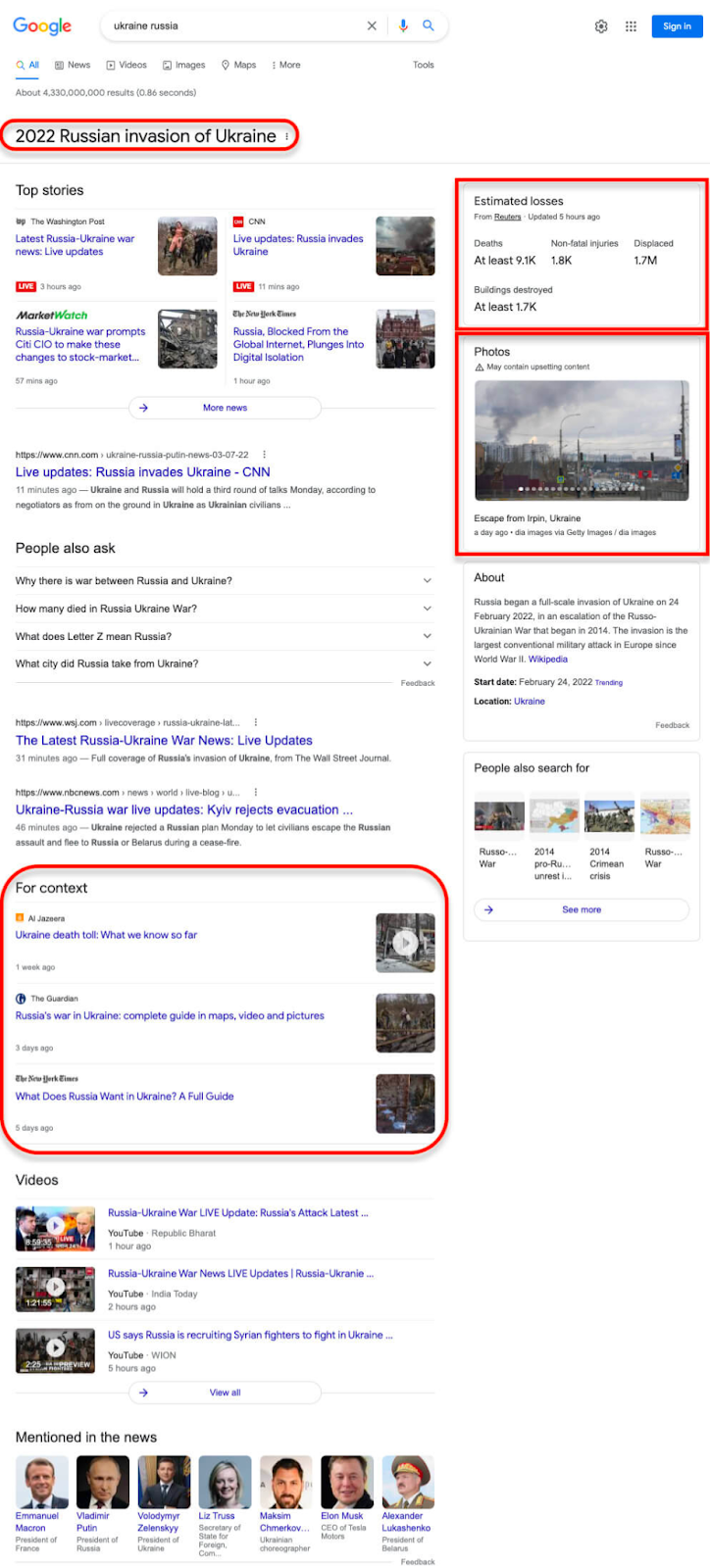Switch to the News tab

[73, 65]
